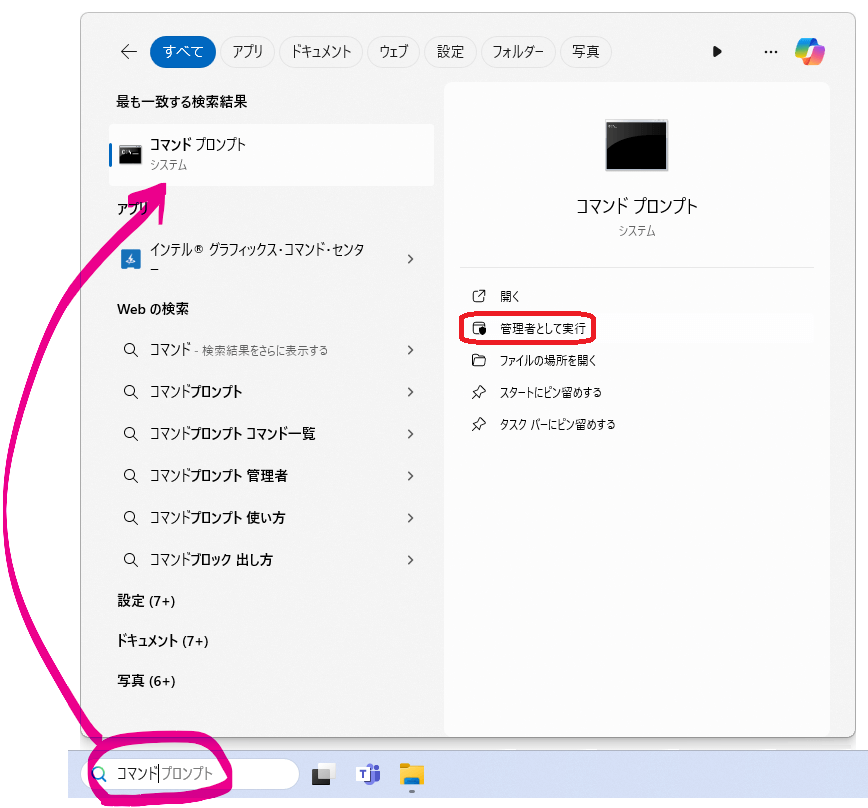The width and height of the screenshot is (868, 808).
Task: Click the three-dots more options icon
Action: (x=770, y=52)
